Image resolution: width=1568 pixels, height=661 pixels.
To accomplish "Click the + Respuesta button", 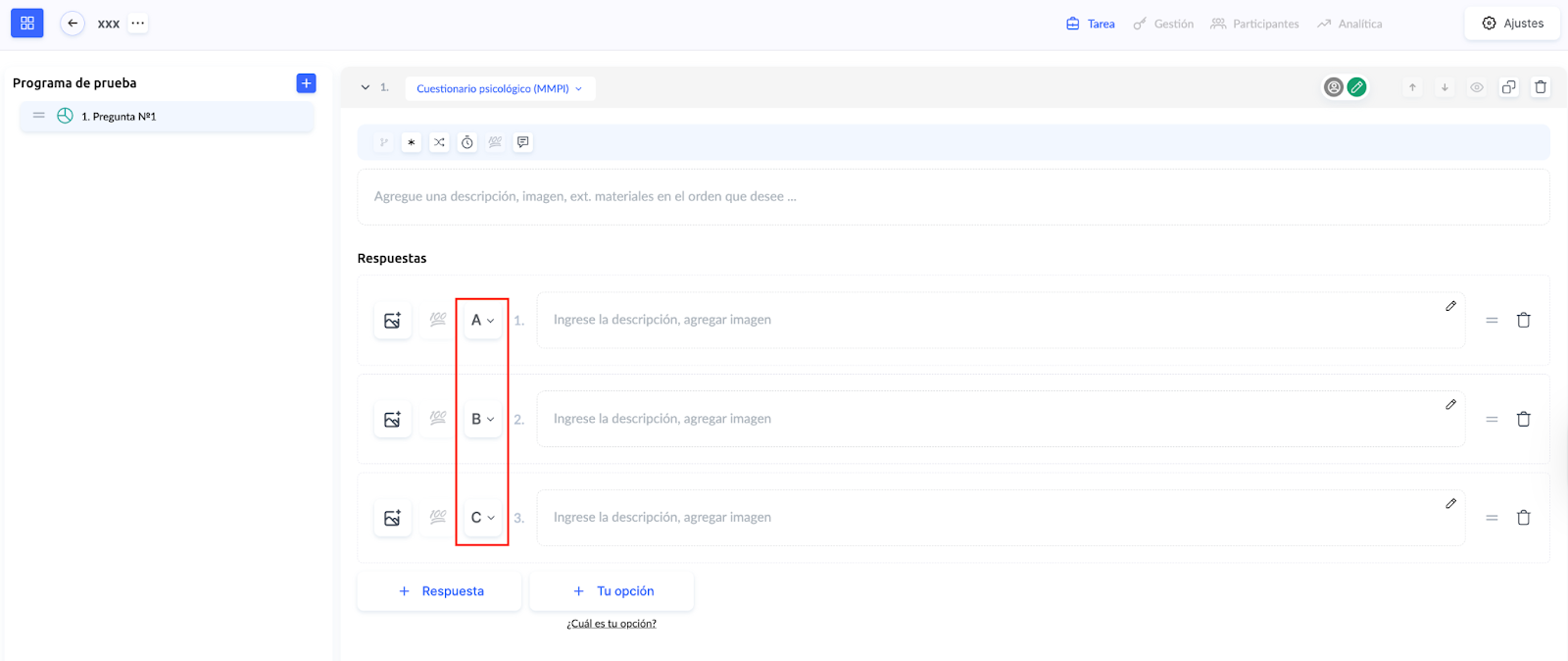I will tap(440, 591).
